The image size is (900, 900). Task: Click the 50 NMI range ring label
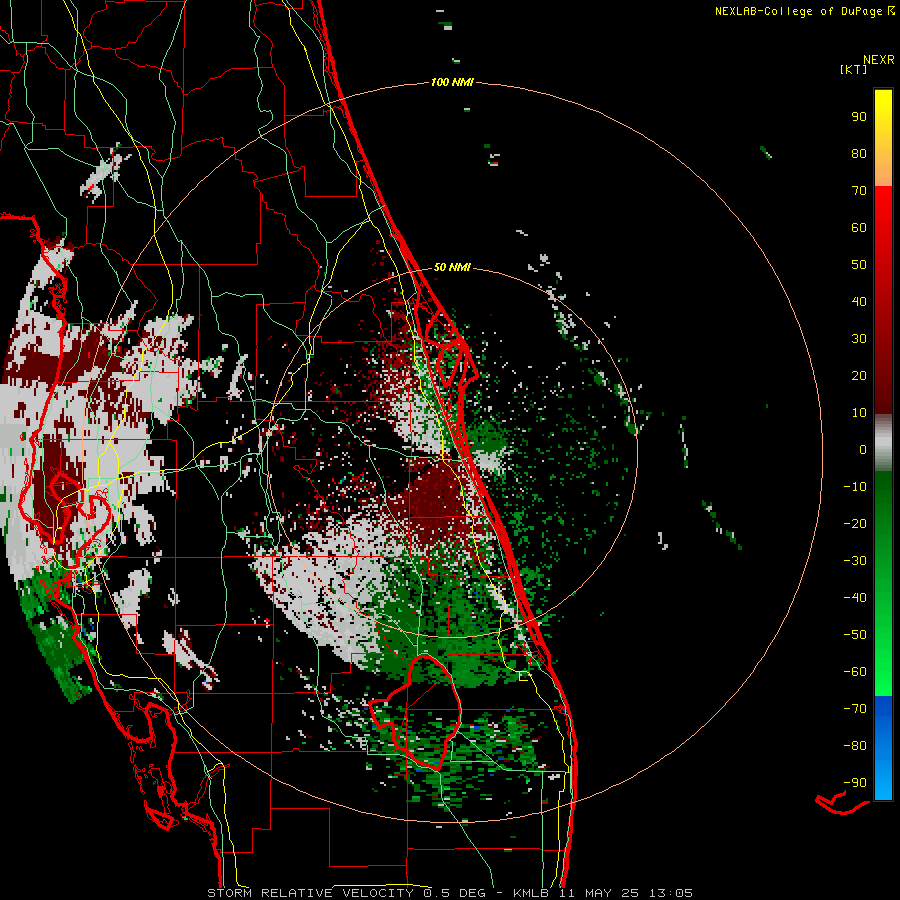tap(452, 267)
